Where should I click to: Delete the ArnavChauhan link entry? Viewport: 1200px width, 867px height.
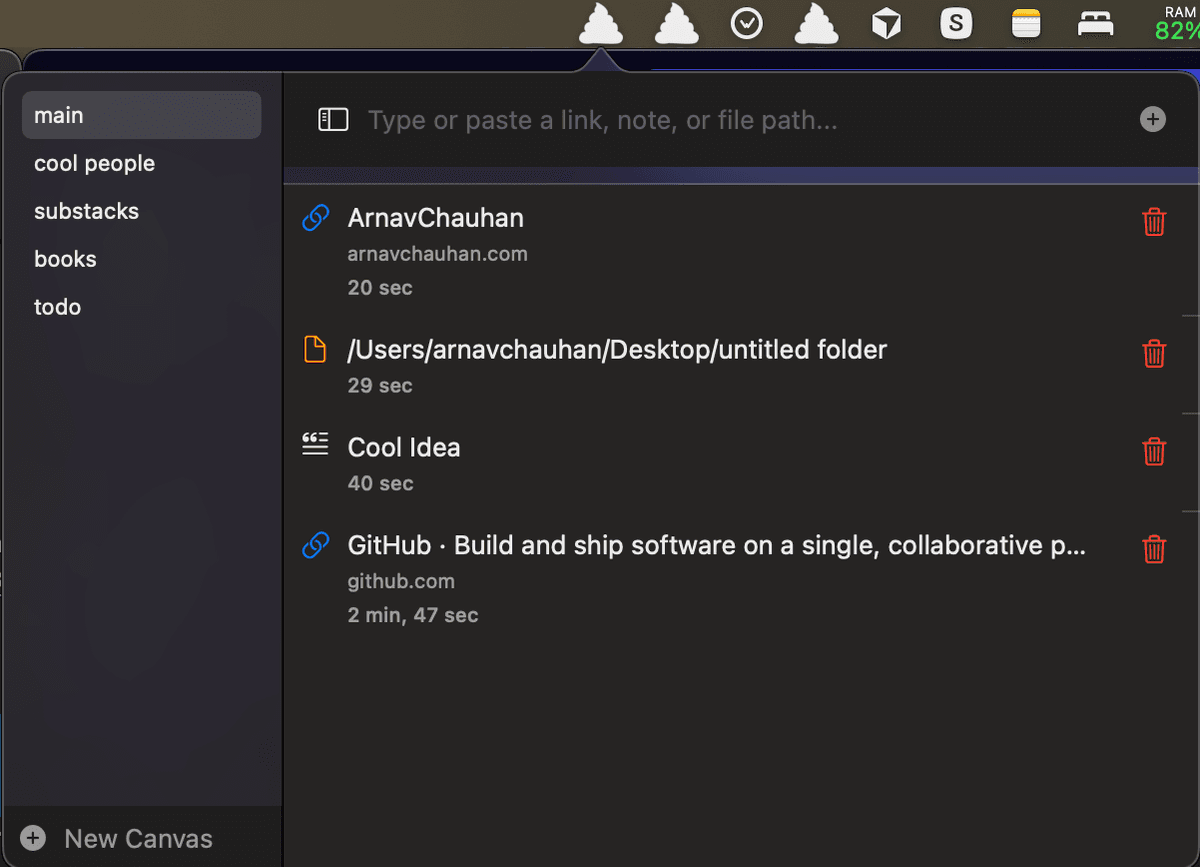click(1154, 221)
